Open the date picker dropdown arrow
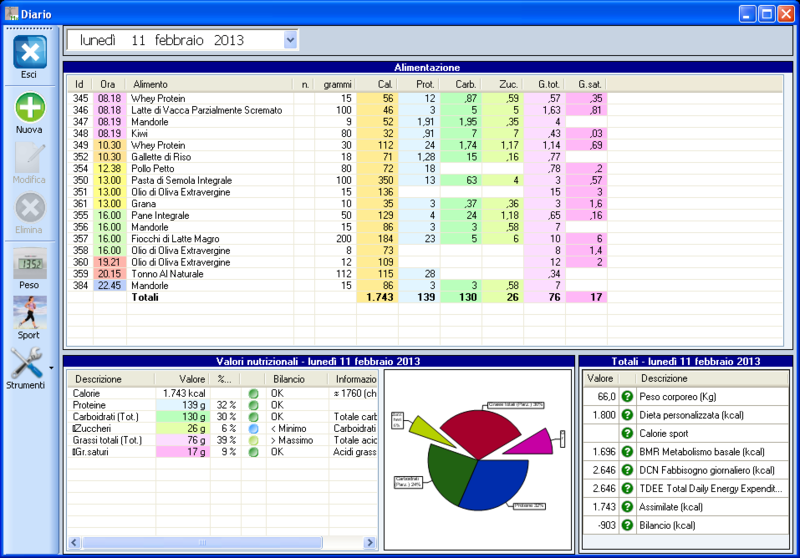800x558 pixels. pyautogui.click(x=290, y=40)
